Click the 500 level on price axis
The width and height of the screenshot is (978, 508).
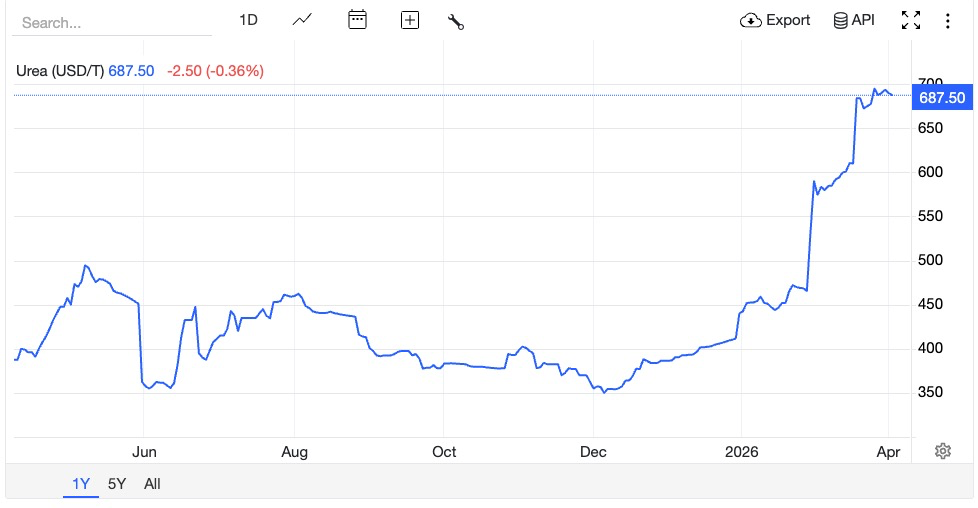click(x=931, y=260)
